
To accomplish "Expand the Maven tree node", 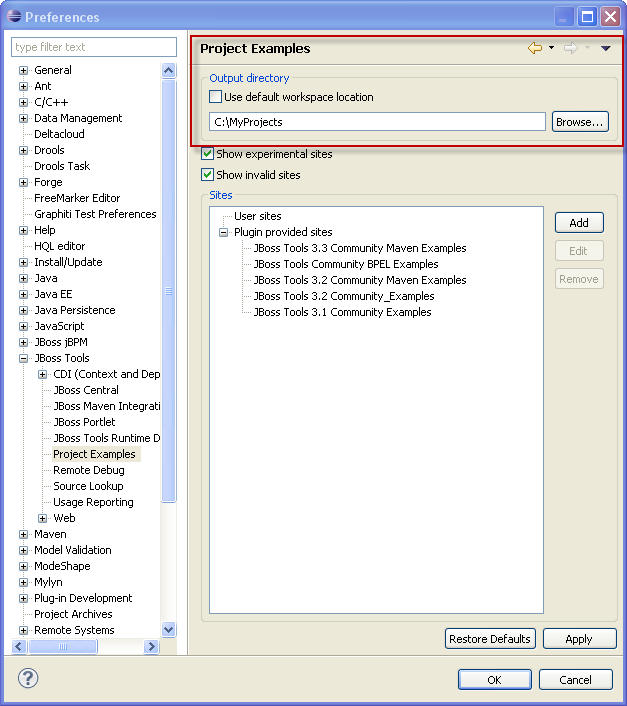I will pos(23,534).
